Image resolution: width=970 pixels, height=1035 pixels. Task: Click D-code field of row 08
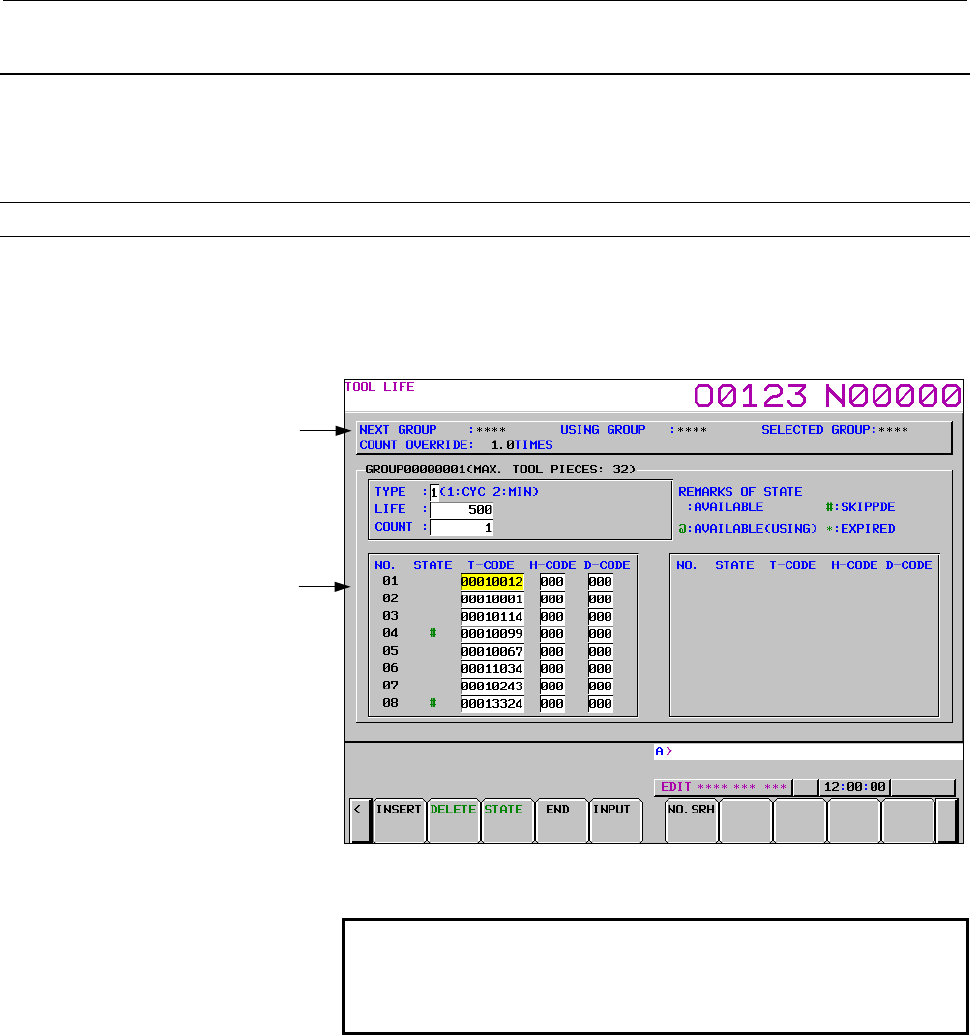coord(600,704)
